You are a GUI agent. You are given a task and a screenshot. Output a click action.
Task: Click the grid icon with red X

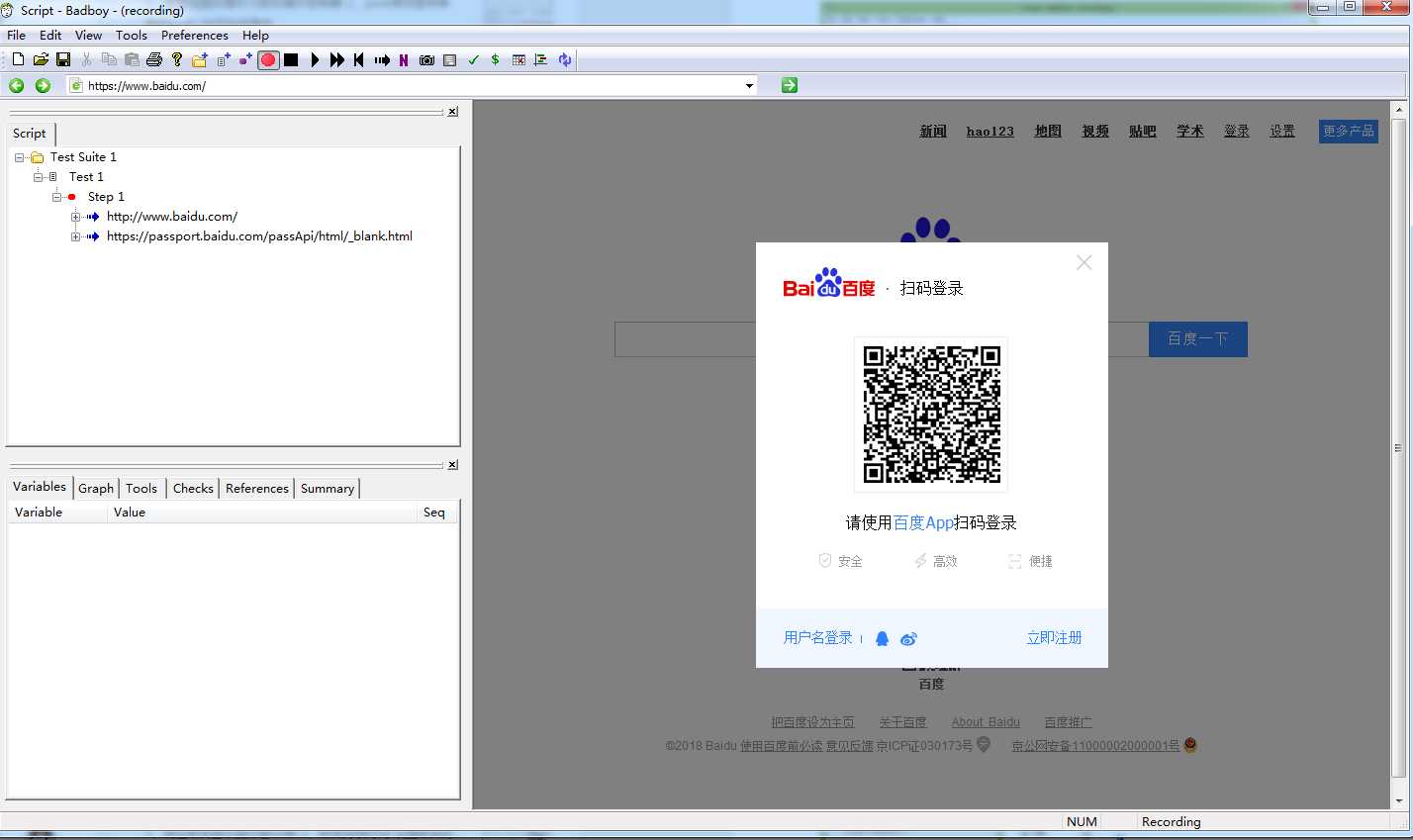(518, 59)
